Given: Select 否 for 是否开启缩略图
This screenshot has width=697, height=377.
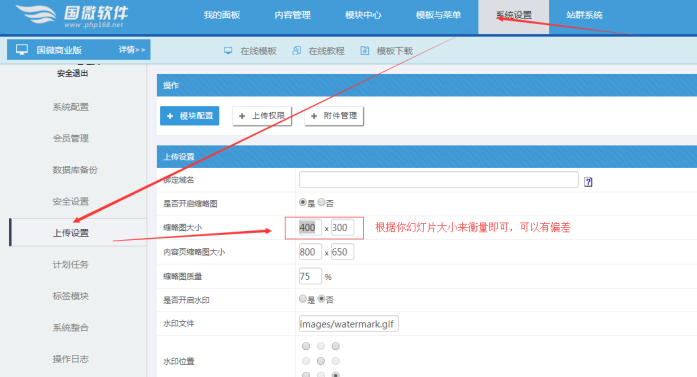Looking at the screenshot, I should click(321, 202).
